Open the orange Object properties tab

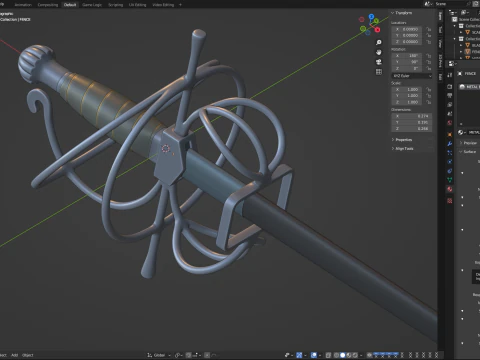tap(450, 135)
